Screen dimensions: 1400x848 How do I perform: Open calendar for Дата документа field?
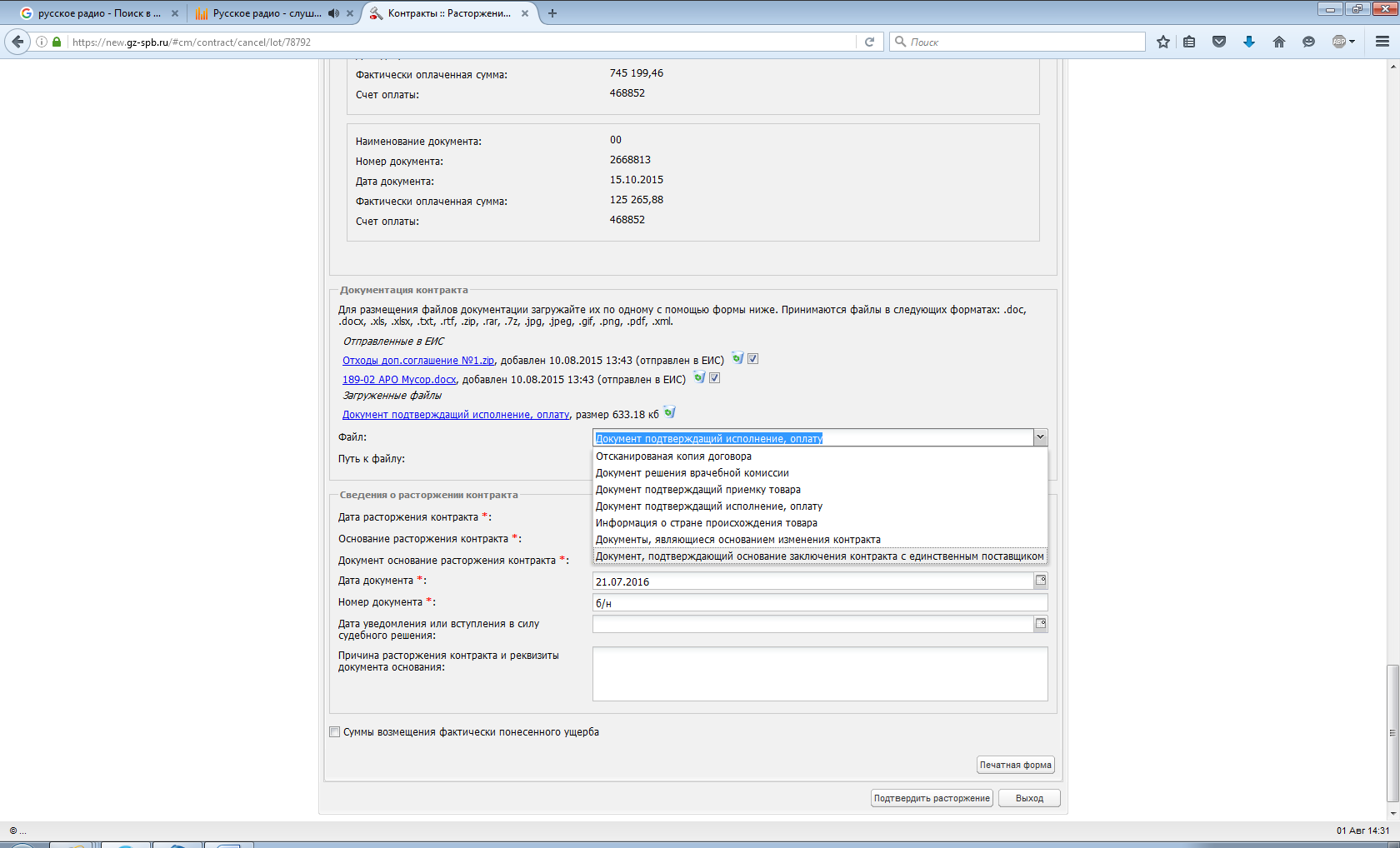pos(1041,581)
